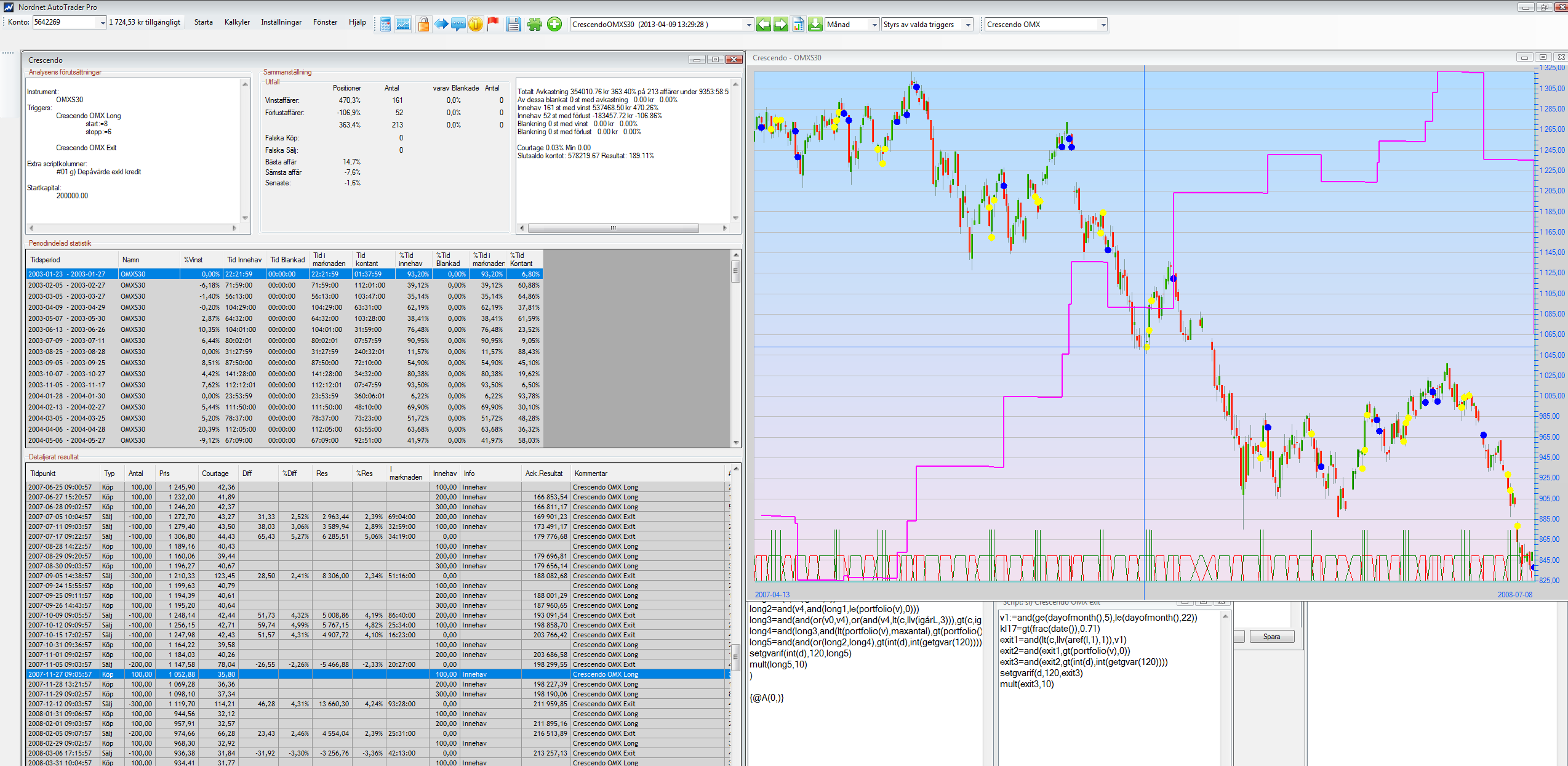Open the Kalkyler menu
The width and height of the screenshot is (1568, 766).
[x=237, y=22]
